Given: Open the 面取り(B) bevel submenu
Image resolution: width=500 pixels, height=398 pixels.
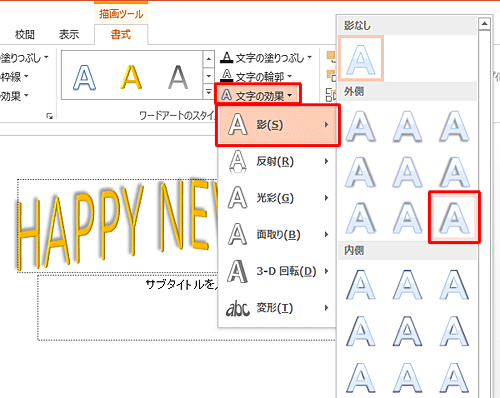Looking at the screenshot, I should 277,235.
